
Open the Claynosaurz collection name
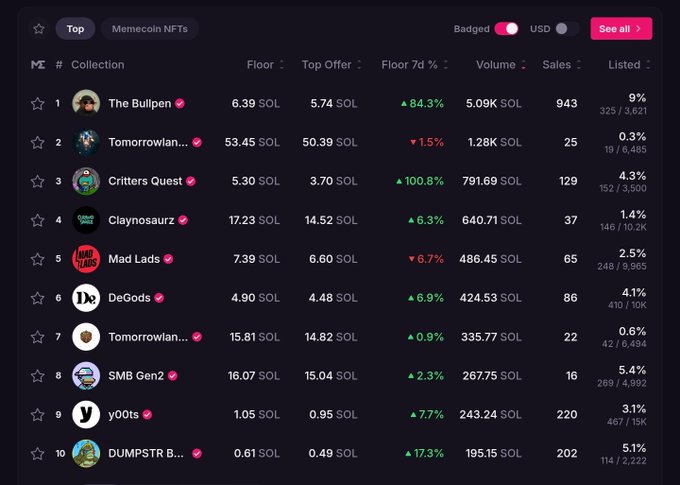pos(141,220)
